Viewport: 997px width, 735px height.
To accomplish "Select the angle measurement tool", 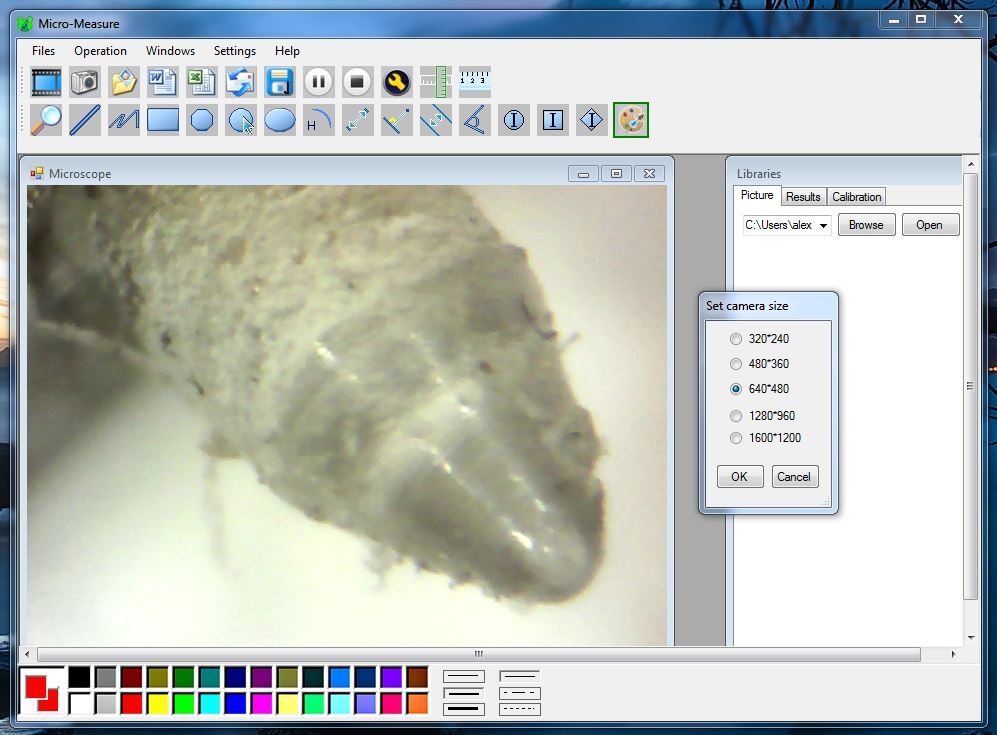I will pyautogui.click(x=475, y=120).
